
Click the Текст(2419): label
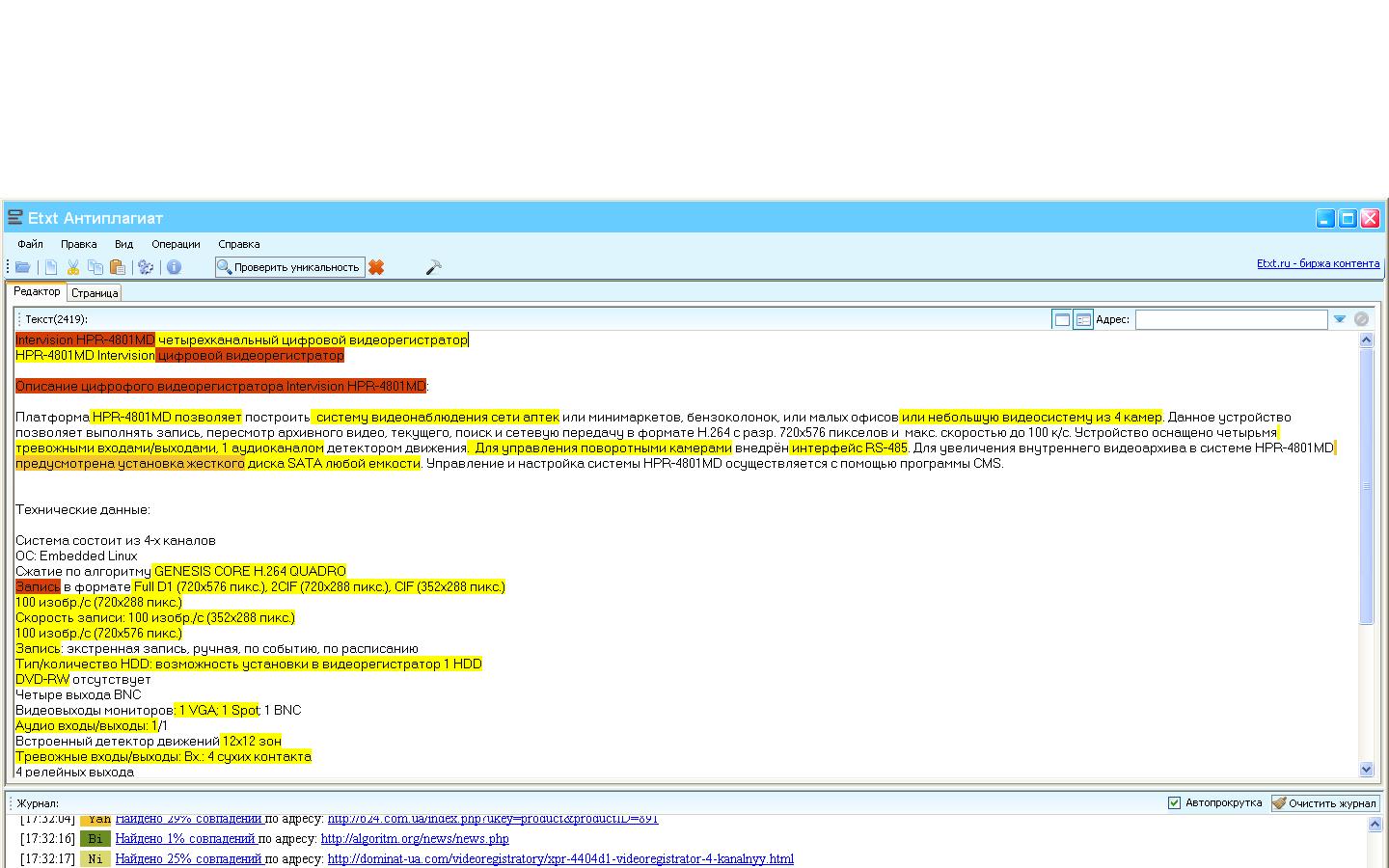(56, 319)
